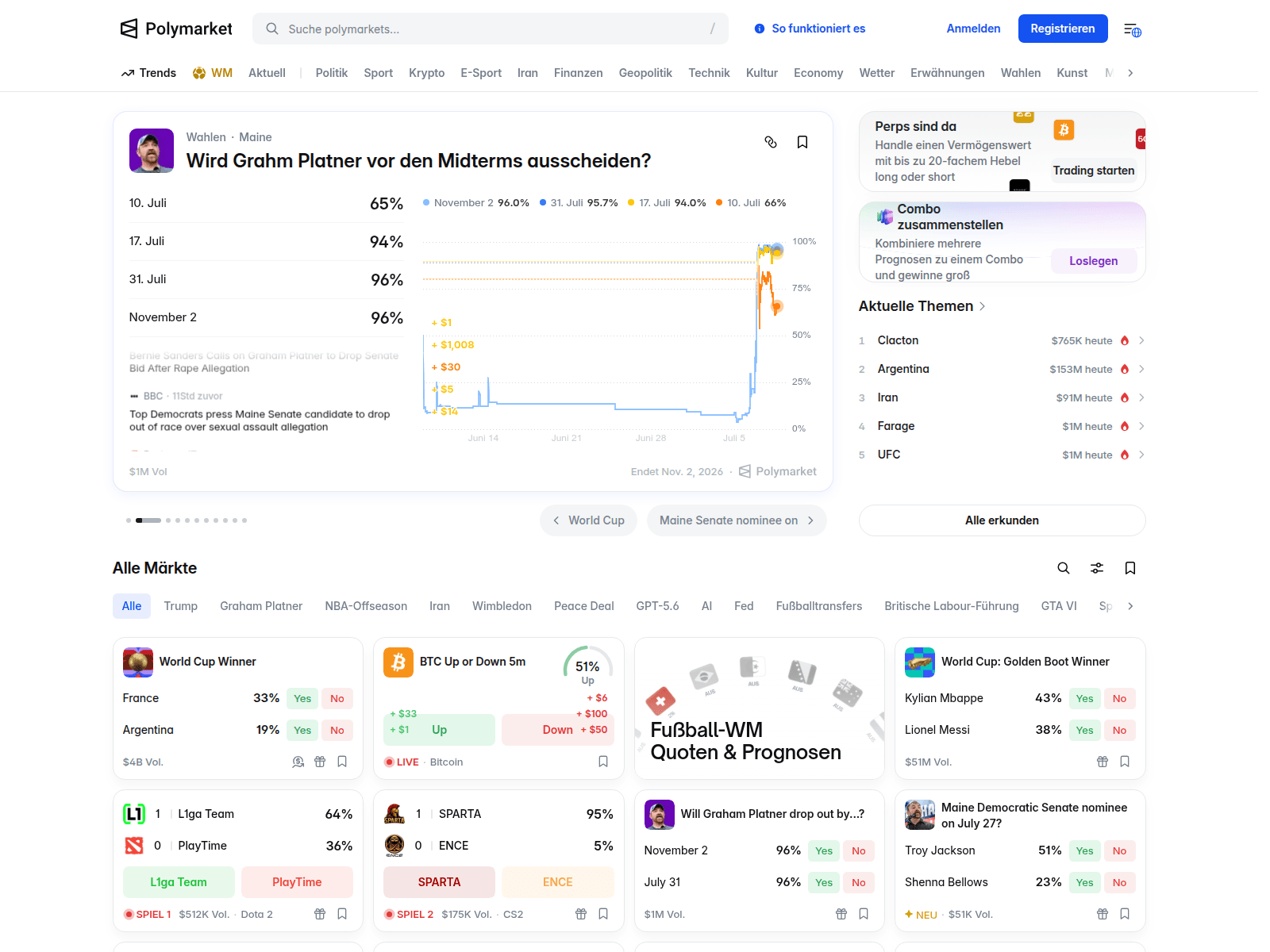Image resolution: width=1270 pixels, height=952 pixels.
Task: Open the Polymarket logo home link
Action: (x=176, y=29)
